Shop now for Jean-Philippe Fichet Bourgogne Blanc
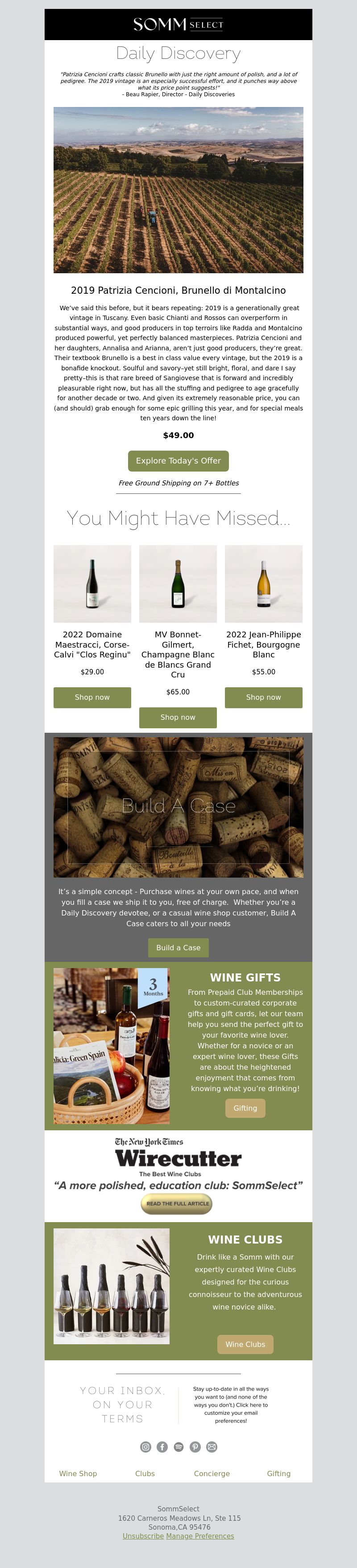Viewport: 357px width, 1568px height. [x=264, y=698]
